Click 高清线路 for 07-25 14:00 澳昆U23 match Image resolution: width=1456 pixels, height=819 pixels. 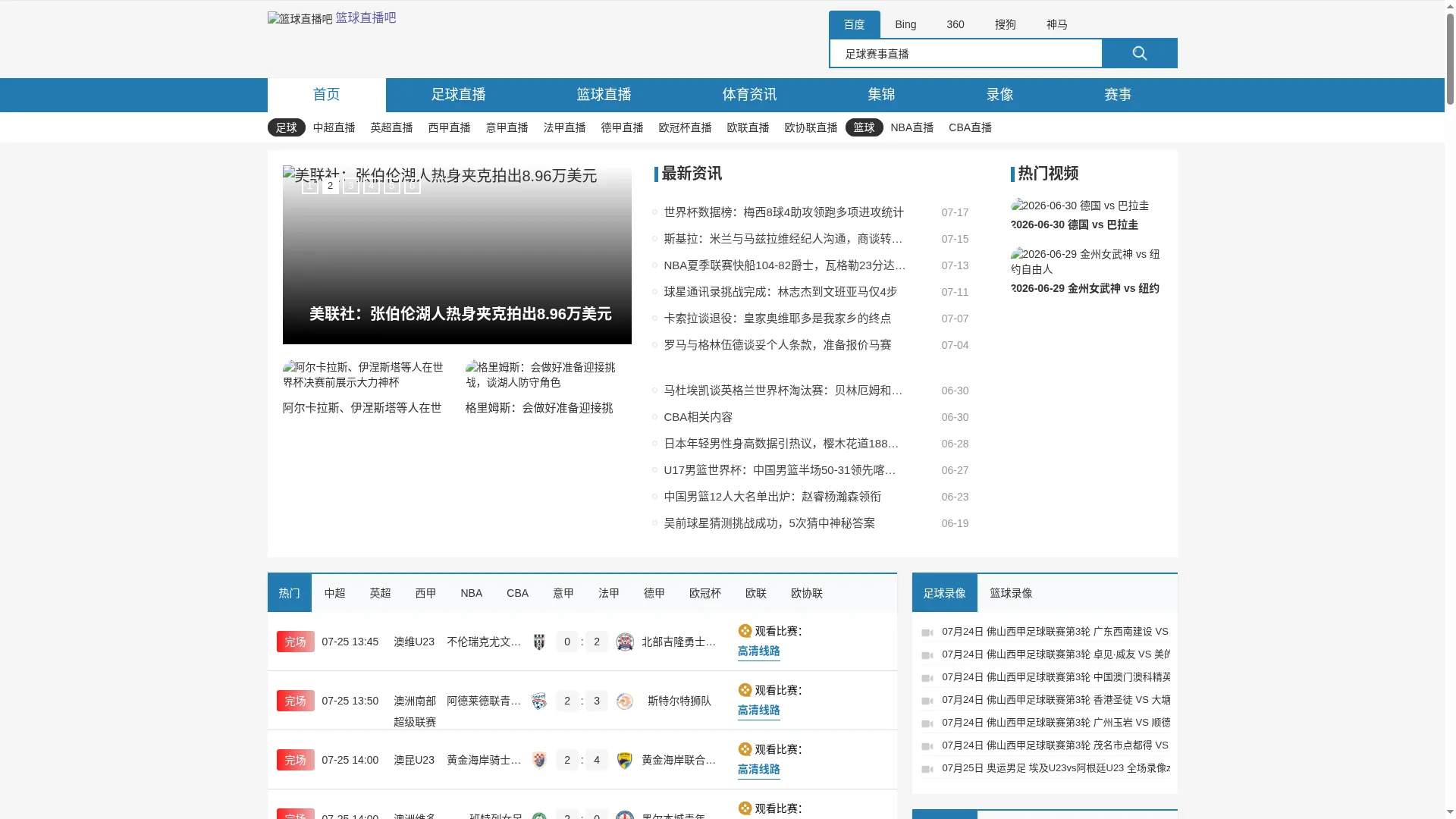[x=758, y=770]
